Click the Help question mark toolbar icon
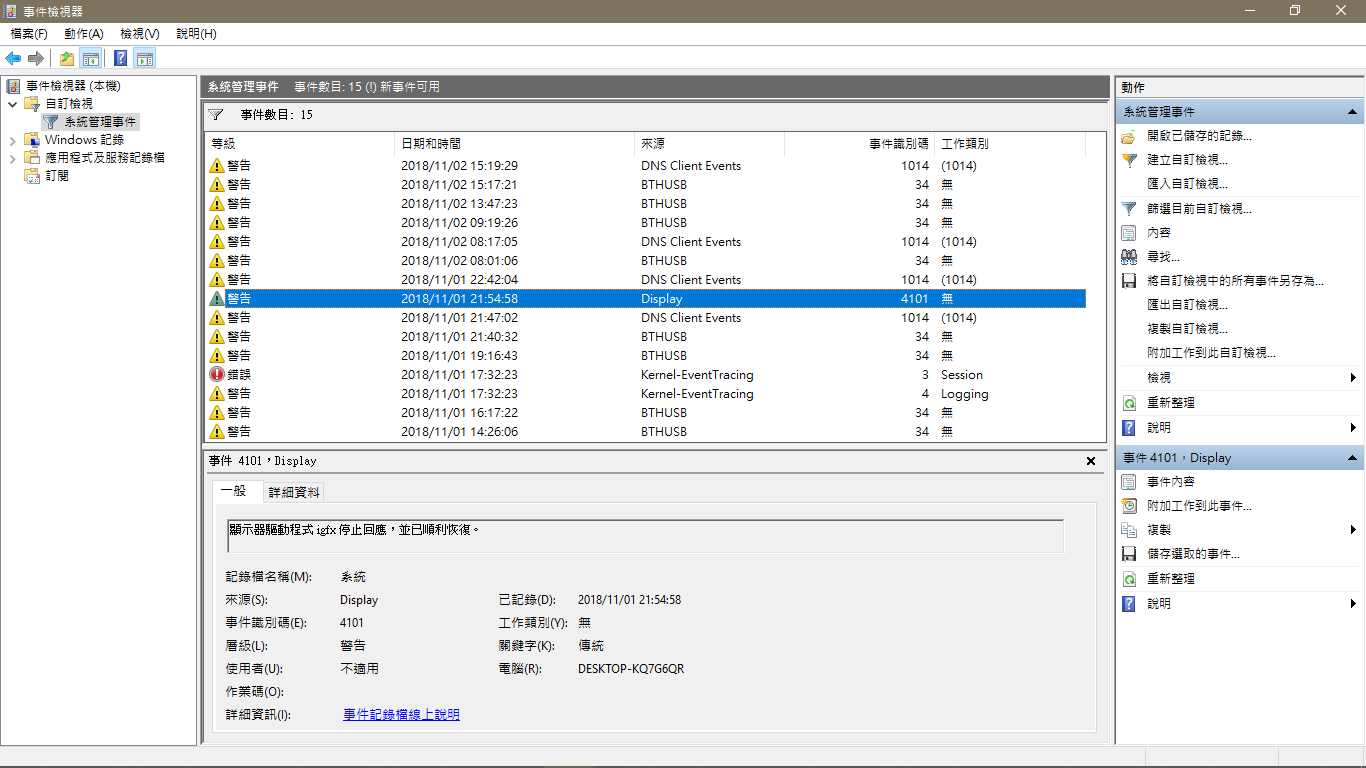Screen dimensions: 1366x768 click(x=121, y=58)
